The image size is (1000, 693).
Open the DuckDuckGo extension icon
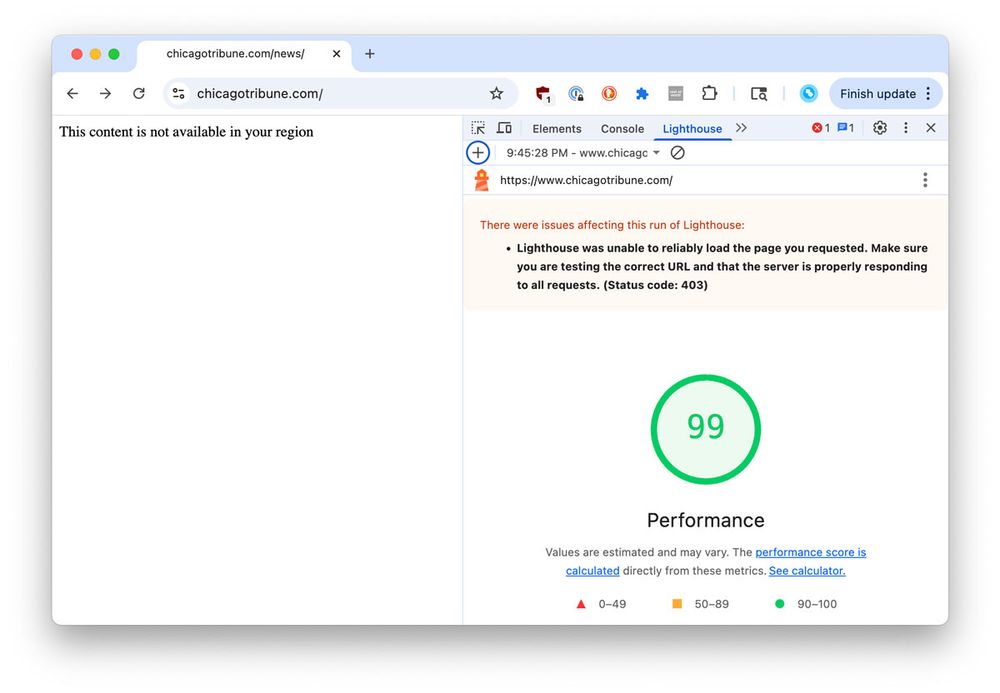[609, 94]
